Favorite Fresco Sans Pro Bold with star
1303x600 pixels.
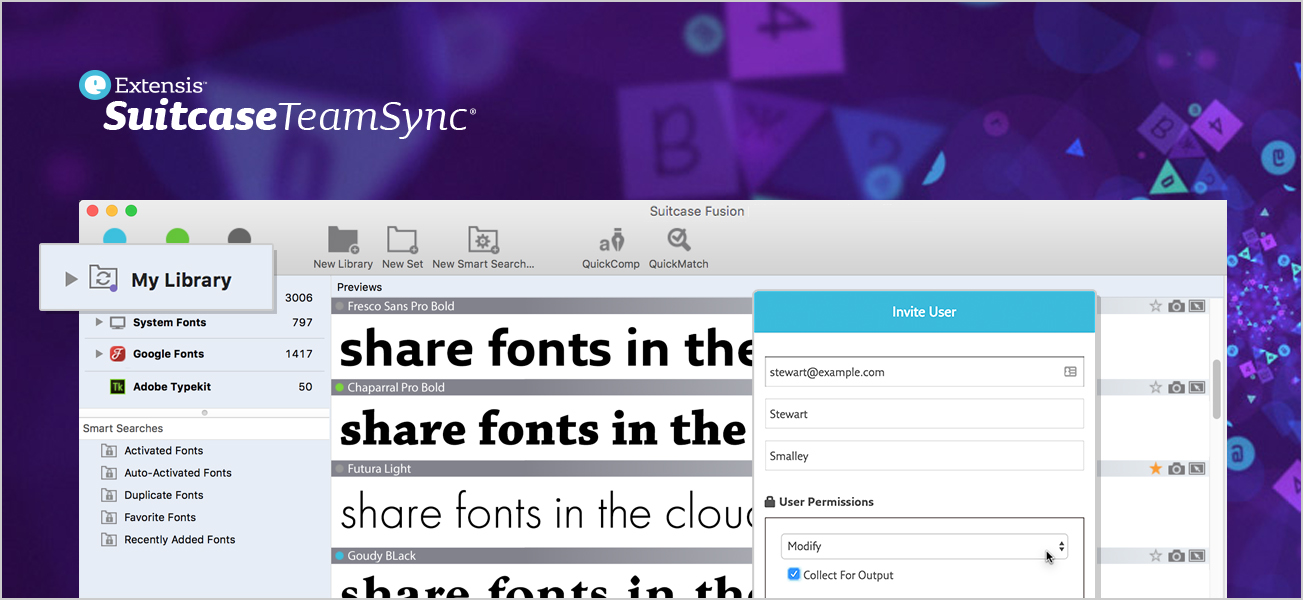tap(1155, 306)
